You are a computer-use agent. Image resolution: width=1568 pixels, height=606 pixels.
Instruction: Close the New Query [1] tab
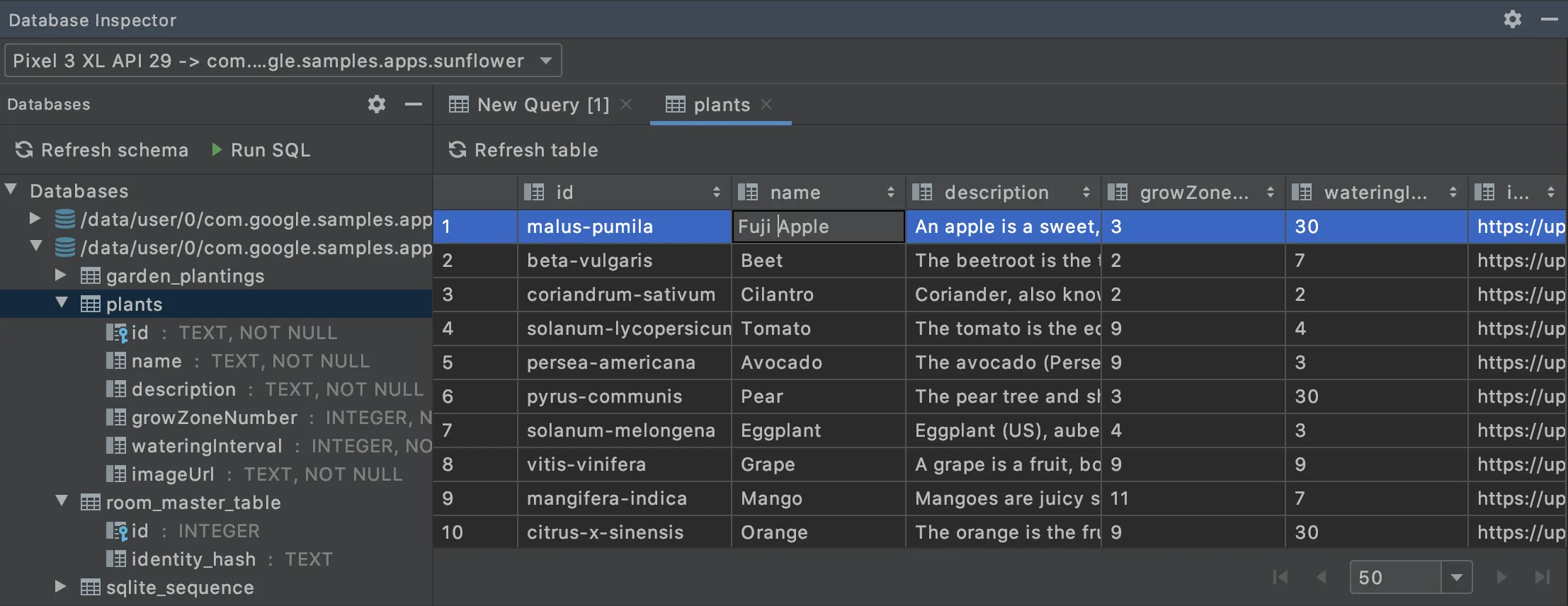626,105
